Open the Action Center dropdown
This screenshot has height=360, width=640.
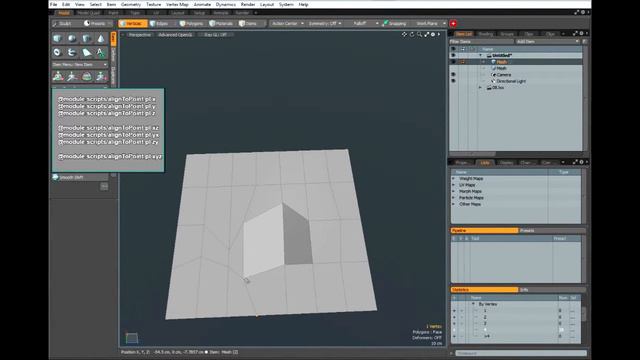(x=287, y=24)
